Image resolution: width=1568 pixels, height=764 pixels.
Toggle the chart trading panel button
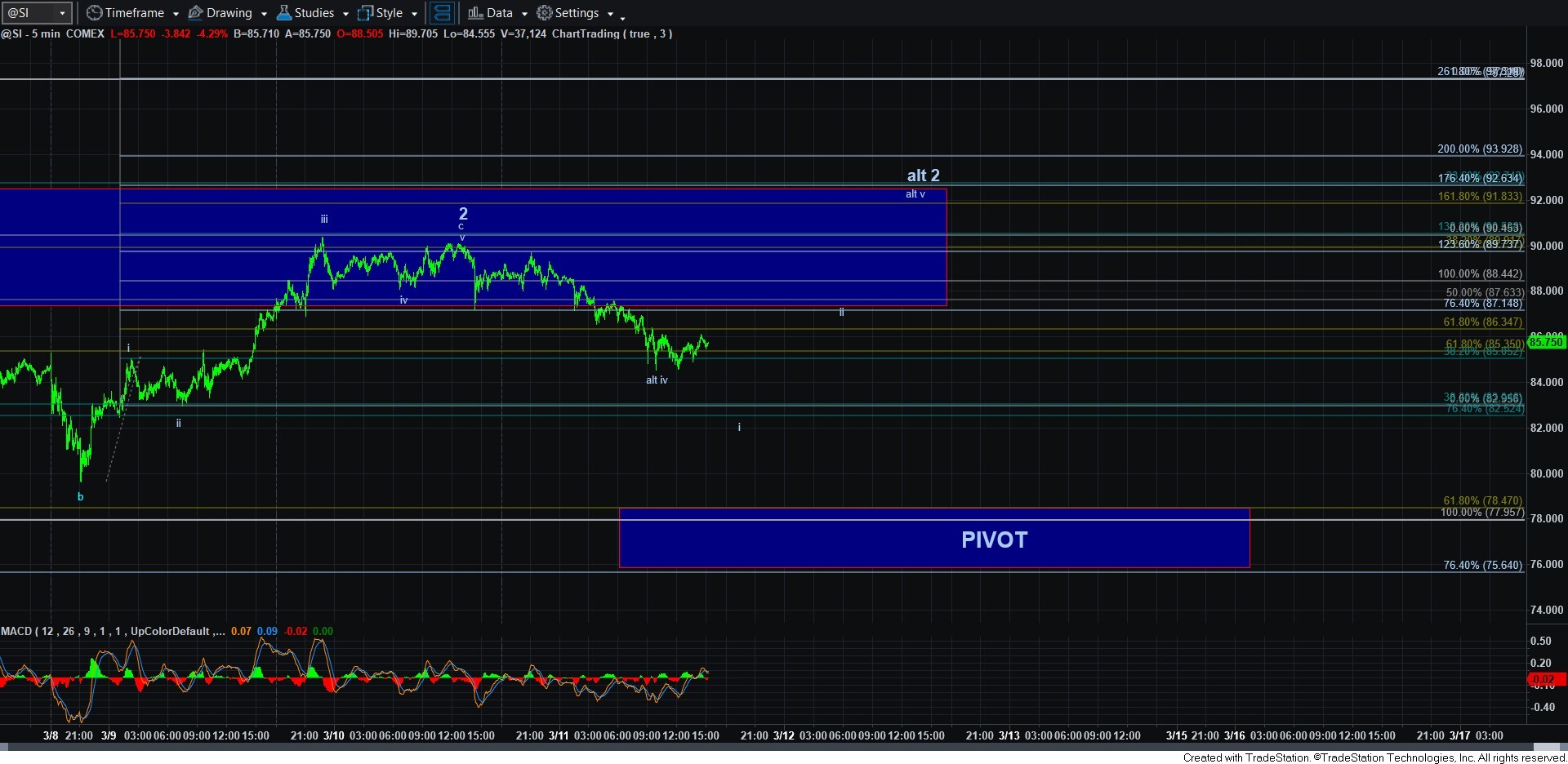tap(442, 13)
